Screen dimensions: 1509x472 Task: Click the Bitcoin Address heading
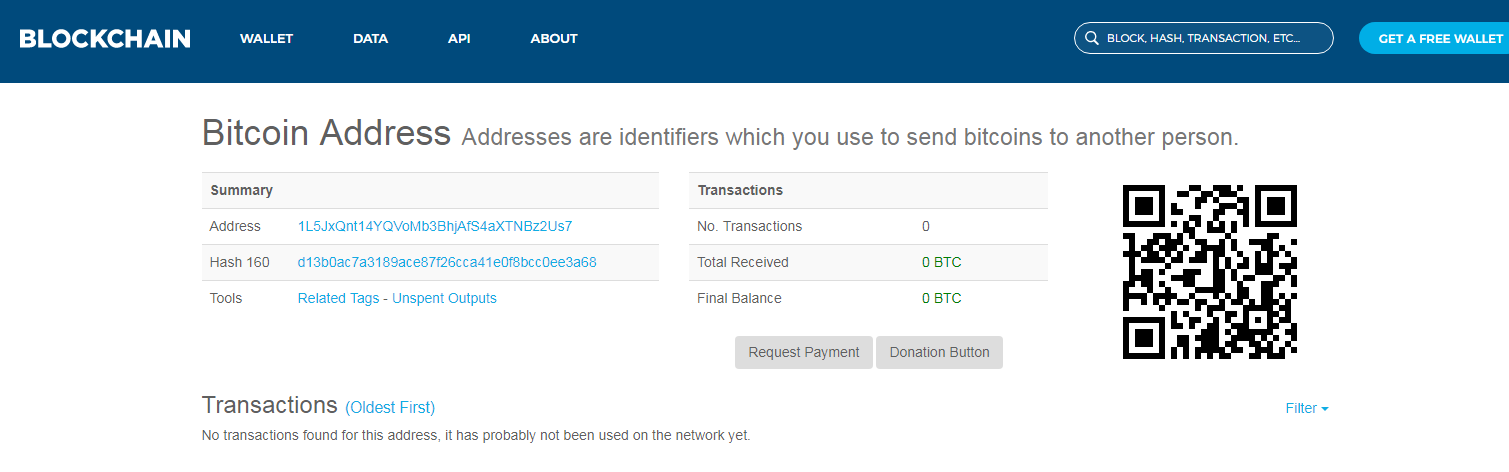(326, 133)
